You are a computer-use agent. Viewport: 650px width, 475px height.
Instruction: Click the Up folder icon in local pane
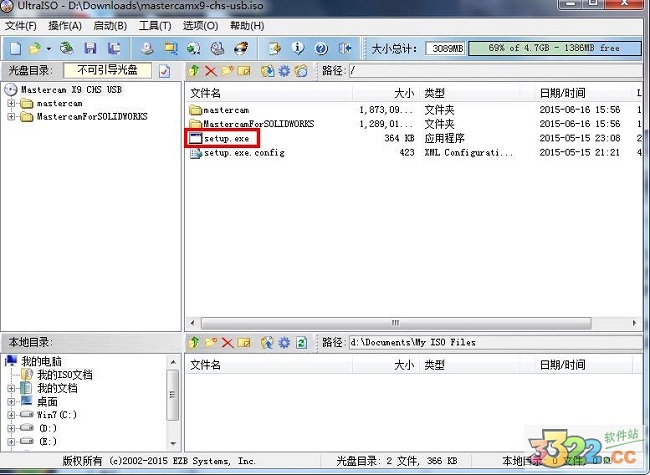(194, 342)
